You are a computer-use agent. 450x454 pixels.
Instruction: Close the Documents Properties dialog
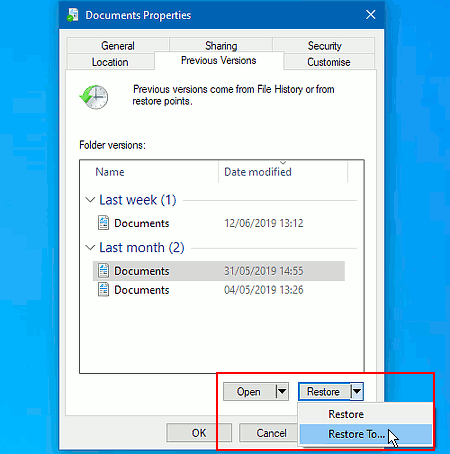[371, 15]
